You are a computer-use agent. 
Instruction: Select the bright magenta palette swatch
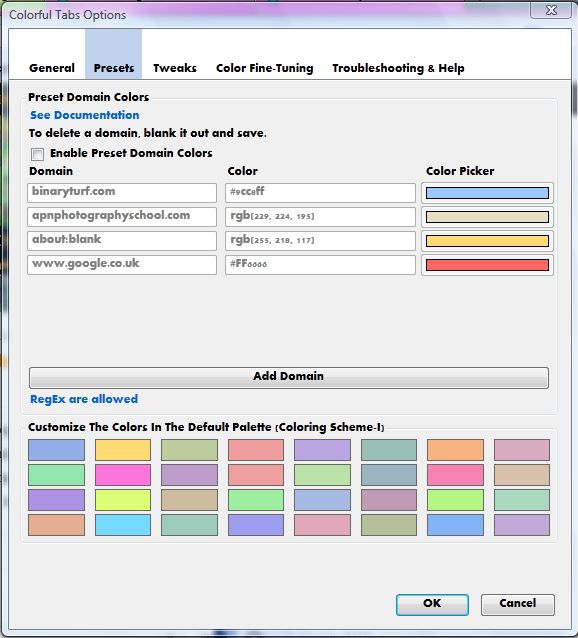(x=123, y=475)
